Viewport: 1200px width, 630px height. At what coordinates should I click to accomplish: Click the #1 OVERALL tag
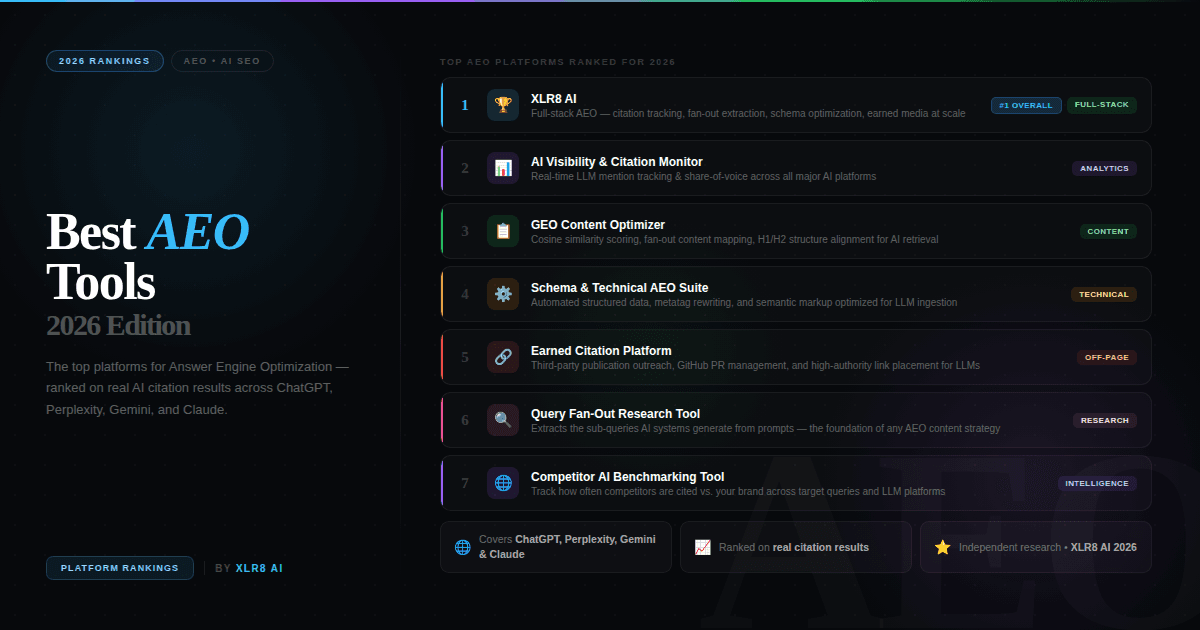pyautogui.click(x=1026, y=105)
